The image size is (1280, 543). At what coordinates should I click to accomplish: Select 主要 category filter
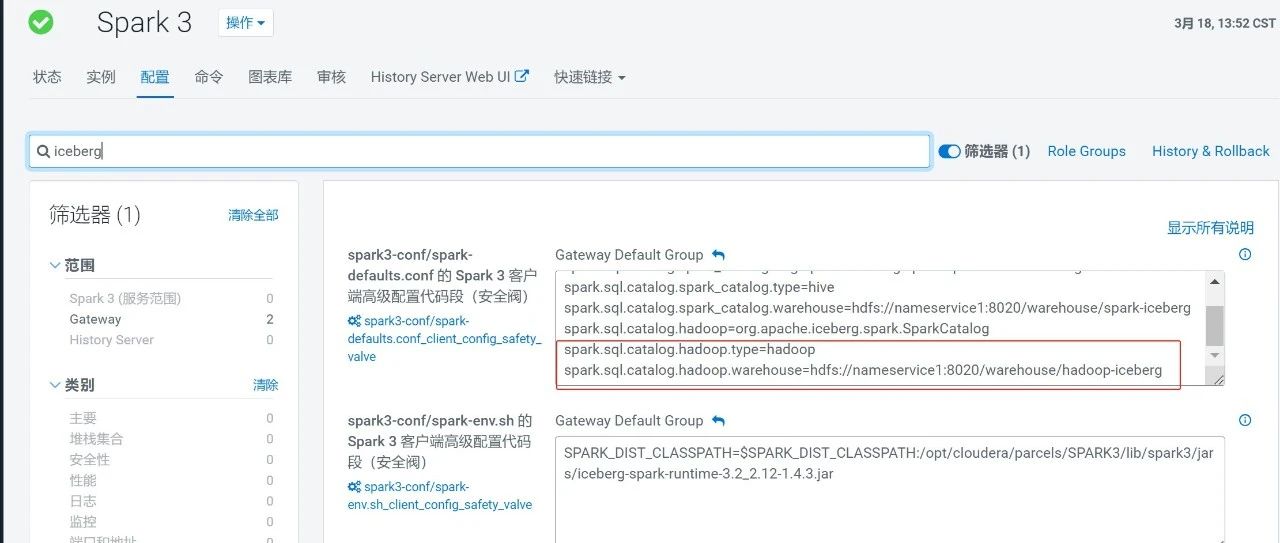pyautogui.click(x=83, y=418)
